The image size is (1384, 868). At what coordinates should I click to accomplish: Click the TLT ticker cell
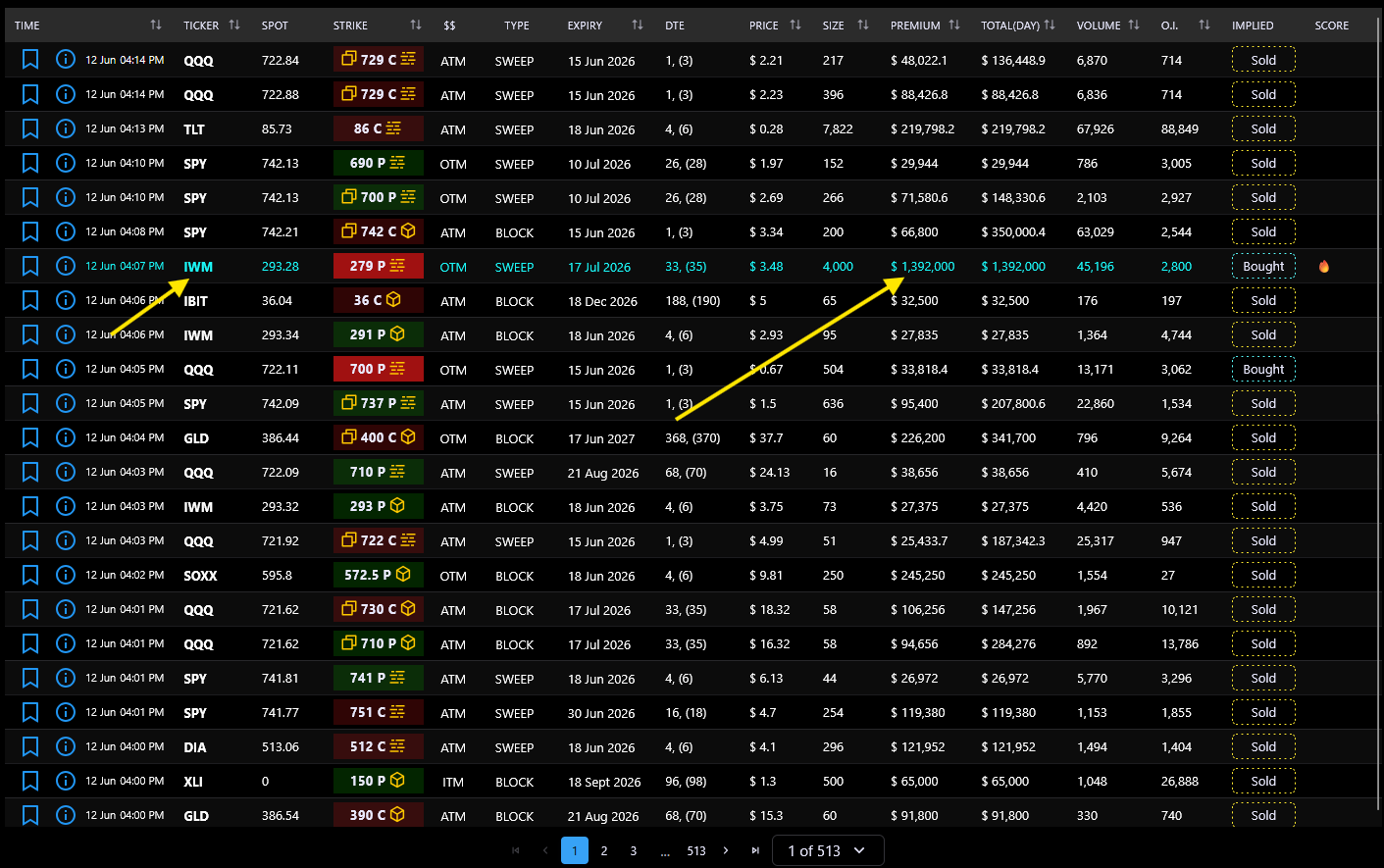[194, 129]
